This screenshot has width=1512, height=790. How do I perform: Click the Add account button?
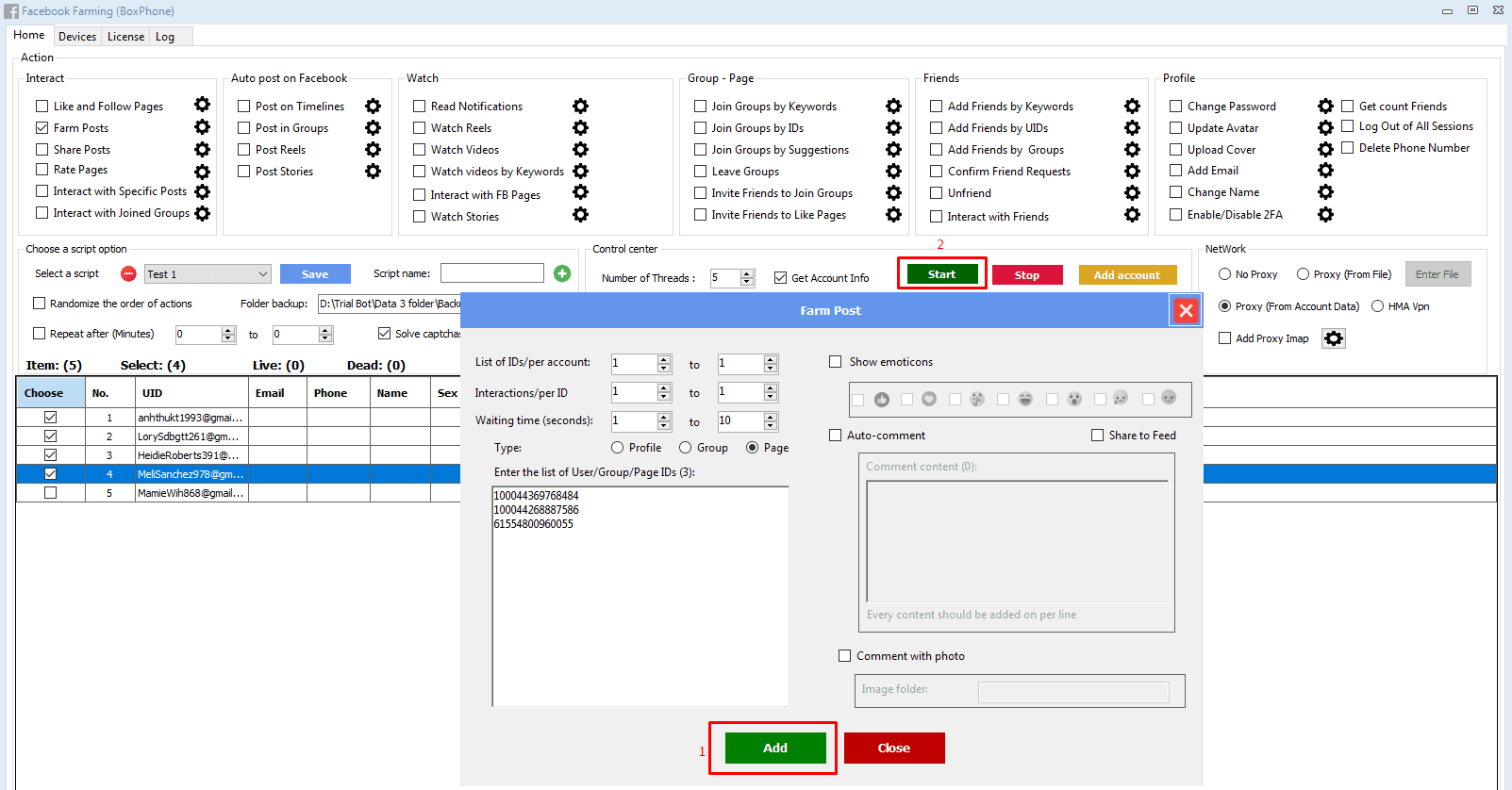click(x=1127, y=275)
